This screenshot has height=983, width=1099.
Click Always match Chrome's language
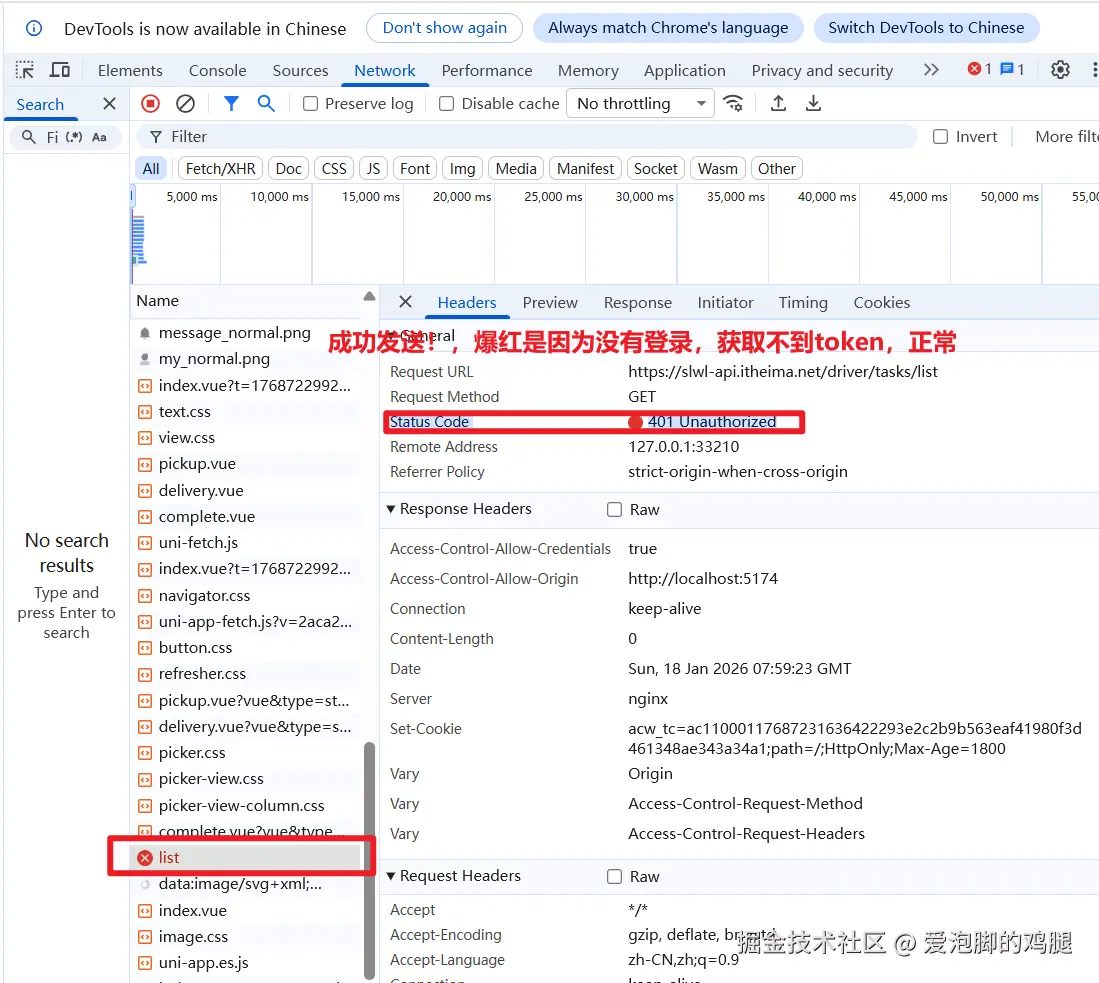coord(667,28)
